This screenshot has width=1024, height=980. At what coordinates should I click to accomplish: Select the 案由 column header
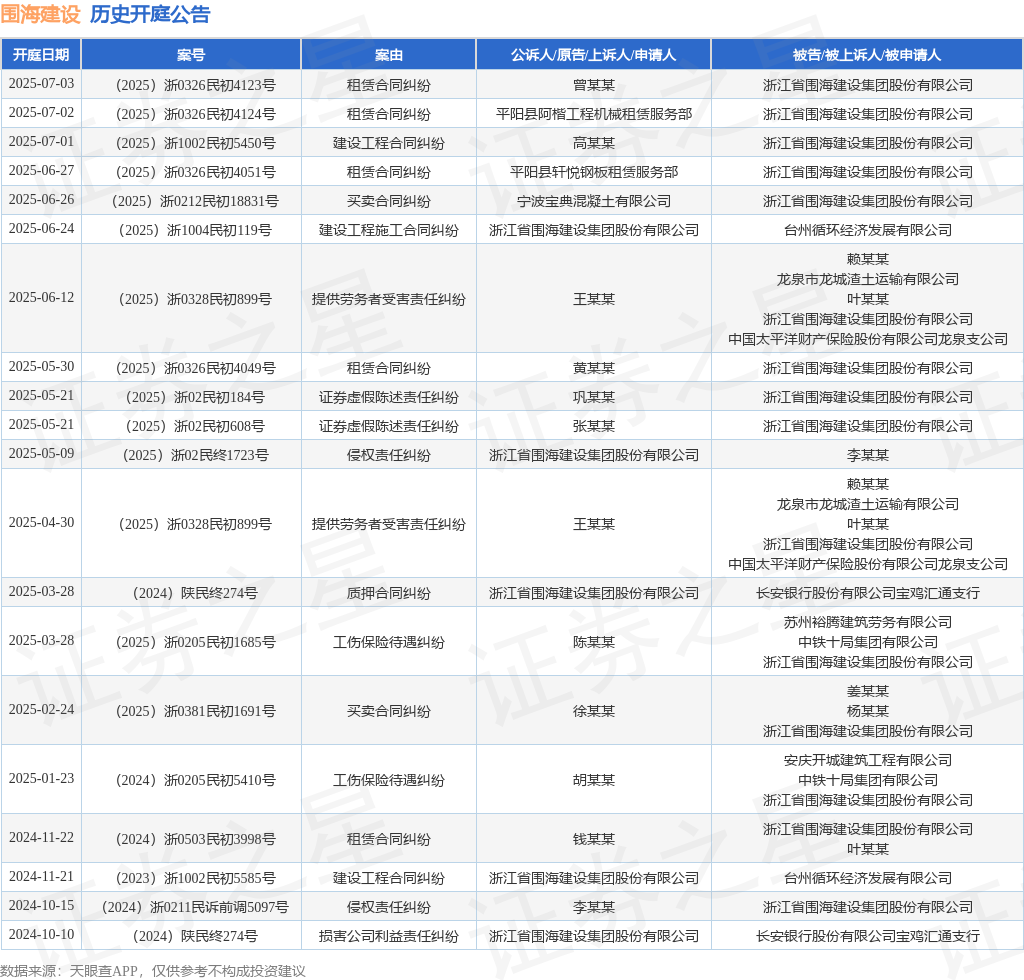(389, 55)
